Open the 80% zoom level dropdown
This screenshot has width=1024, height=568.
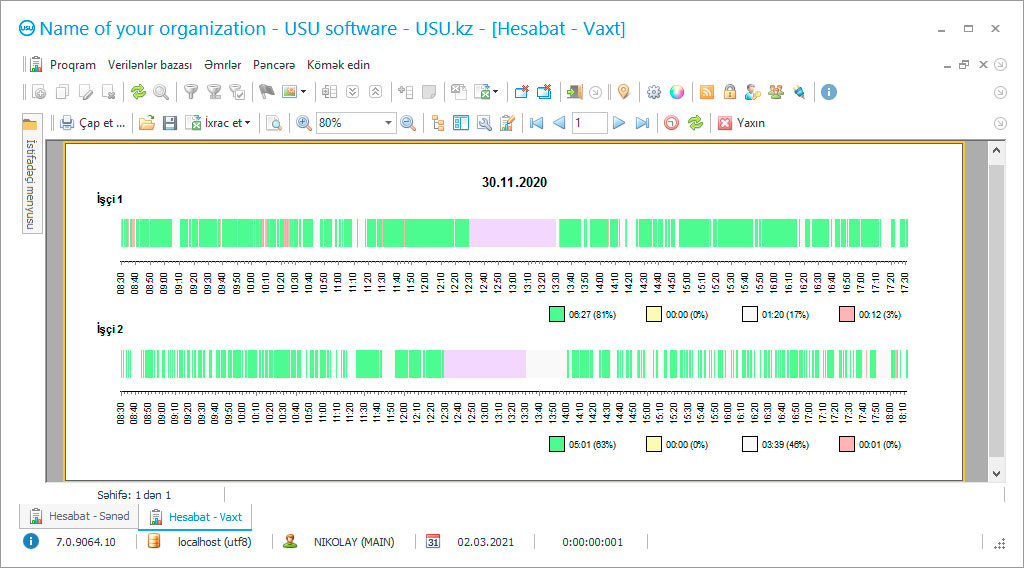coord(388,123)
